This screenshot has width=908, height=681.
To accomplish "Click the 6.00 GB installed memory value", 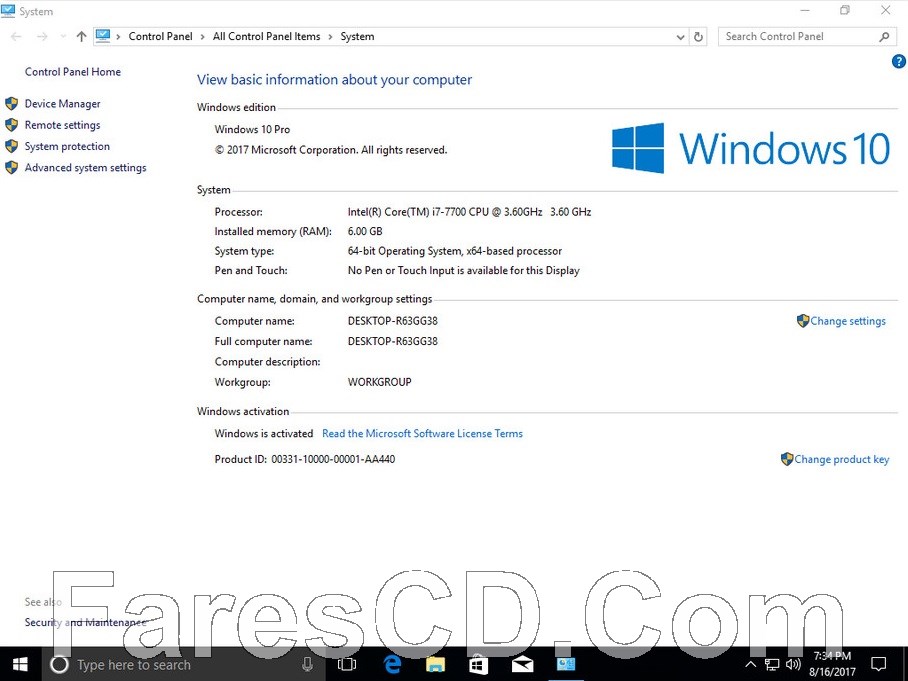I will (365, 232).
